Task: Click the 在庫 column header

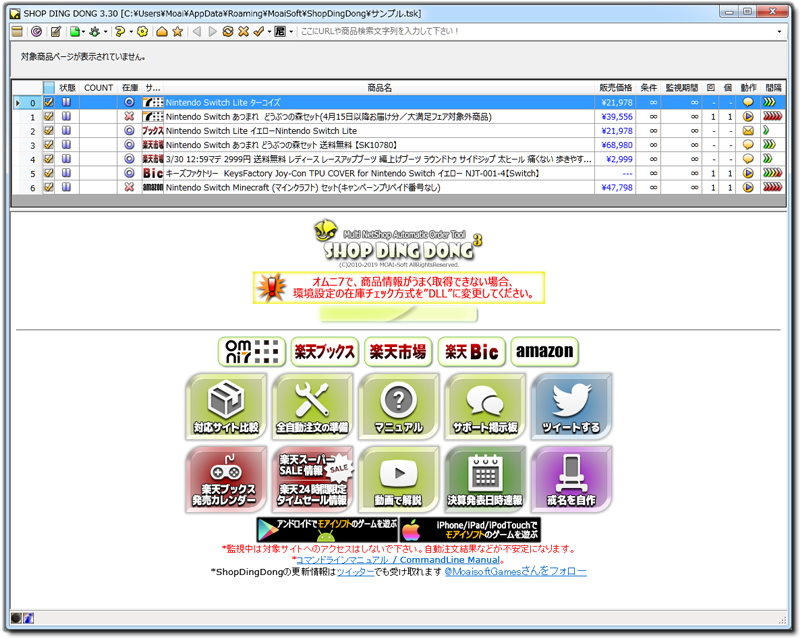Action: [130, 88]
